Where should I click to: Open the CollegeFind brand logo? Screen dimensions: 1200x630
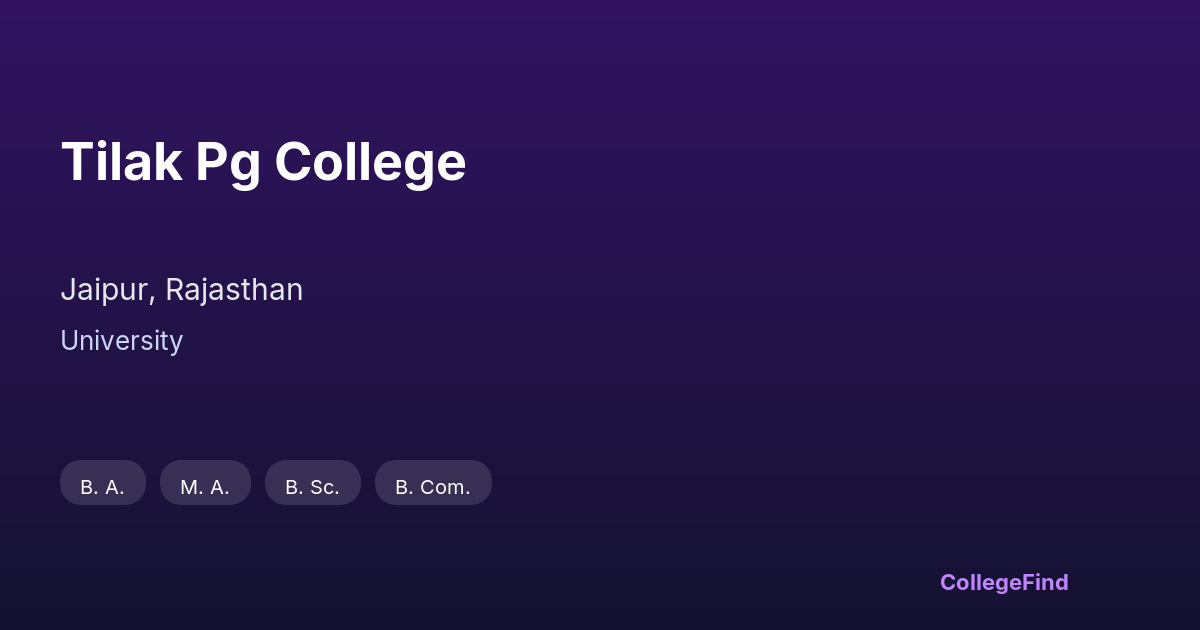pos(1004,582)
